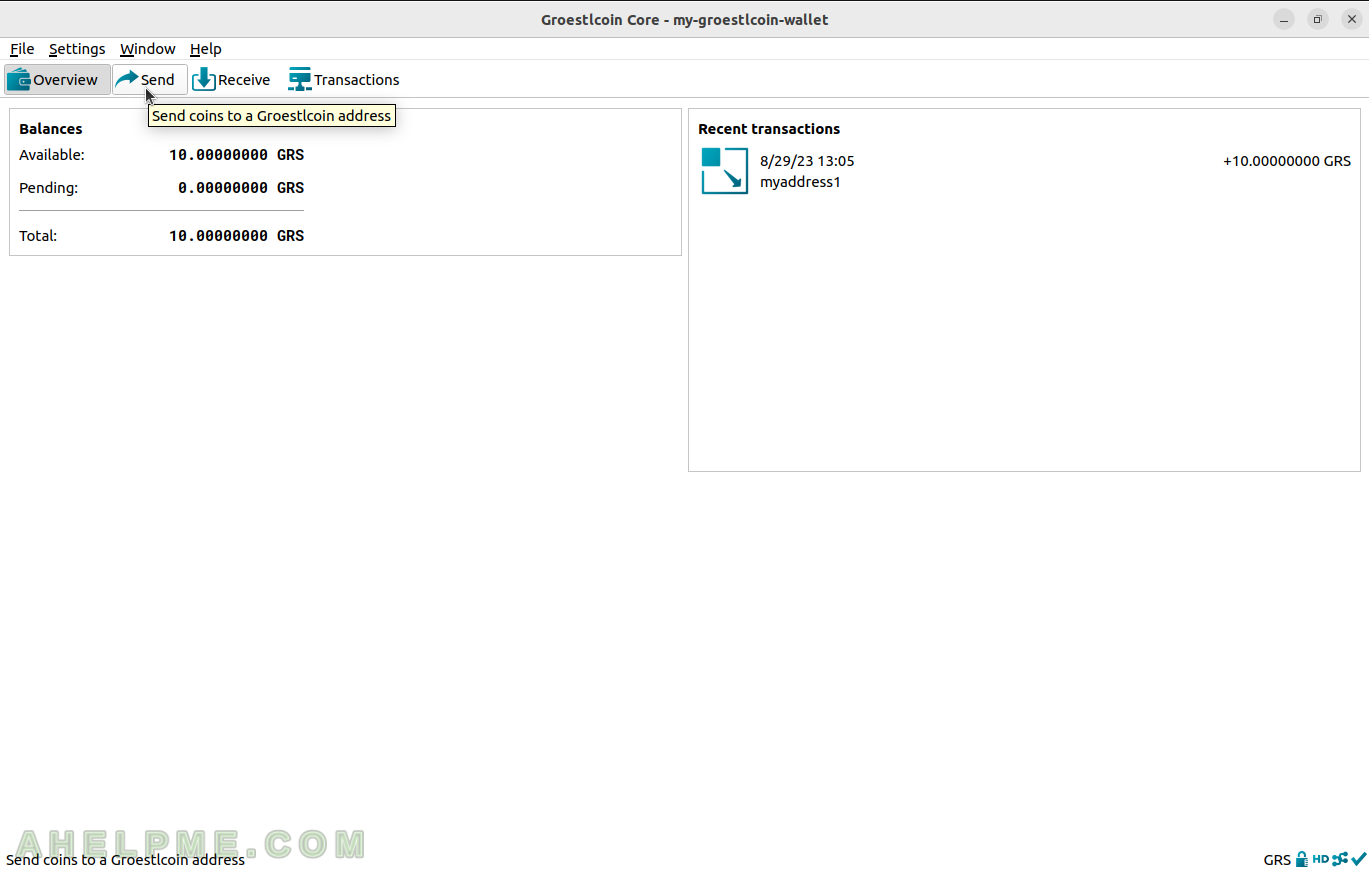Select the myaddress1 transaction label
The height and width of the screenshot is (872, 1369).
[x=800, y=182]
